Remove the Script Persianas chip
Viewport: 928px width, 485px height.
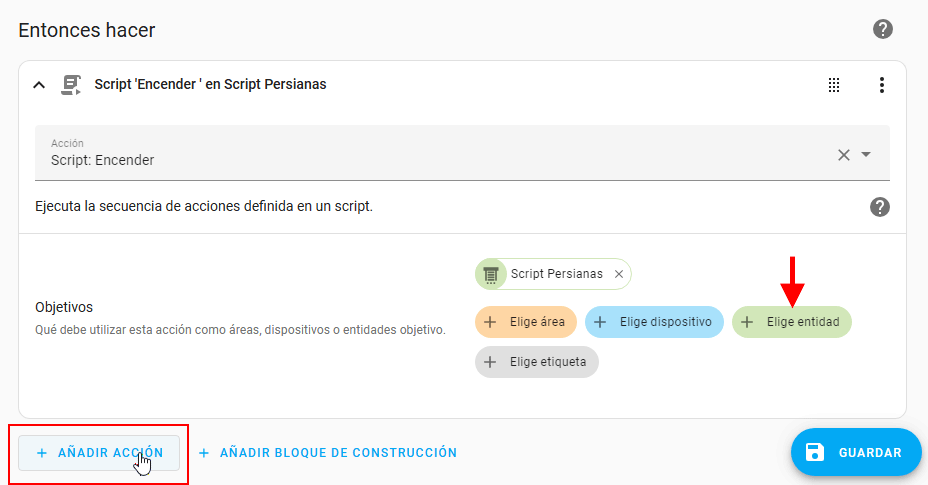tap(619, 274)
